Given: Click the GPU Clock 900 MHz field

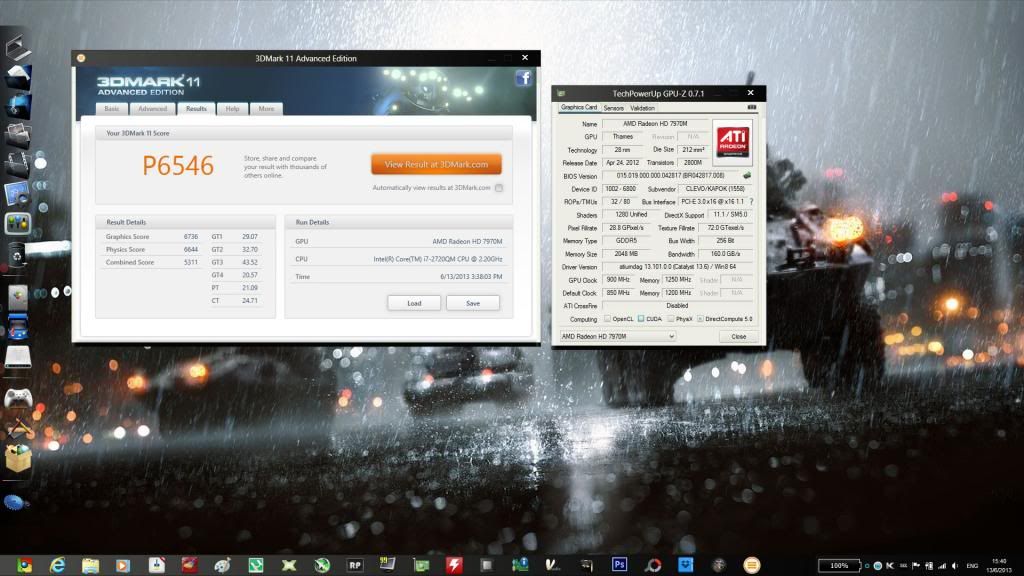Looking at the screenshot, I should click(x=618, y=280).
